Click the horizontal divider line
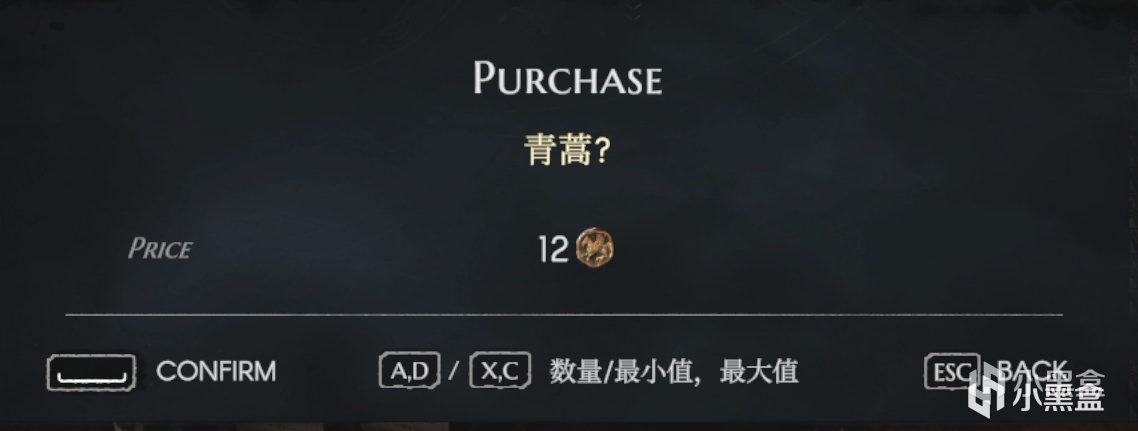The image size is (1138, 431). (x=564, y=315)
